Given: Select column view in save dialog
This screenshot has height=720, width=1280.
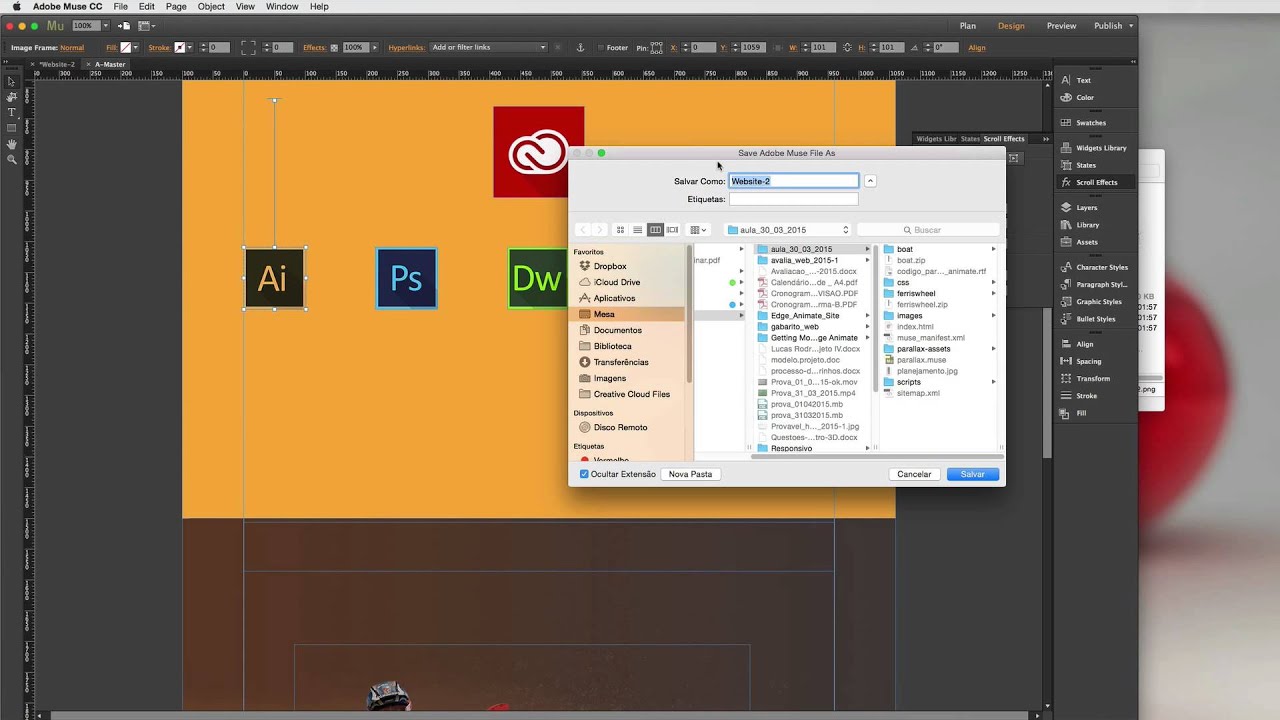Looking at the screenshot, I should coord(655,230).
